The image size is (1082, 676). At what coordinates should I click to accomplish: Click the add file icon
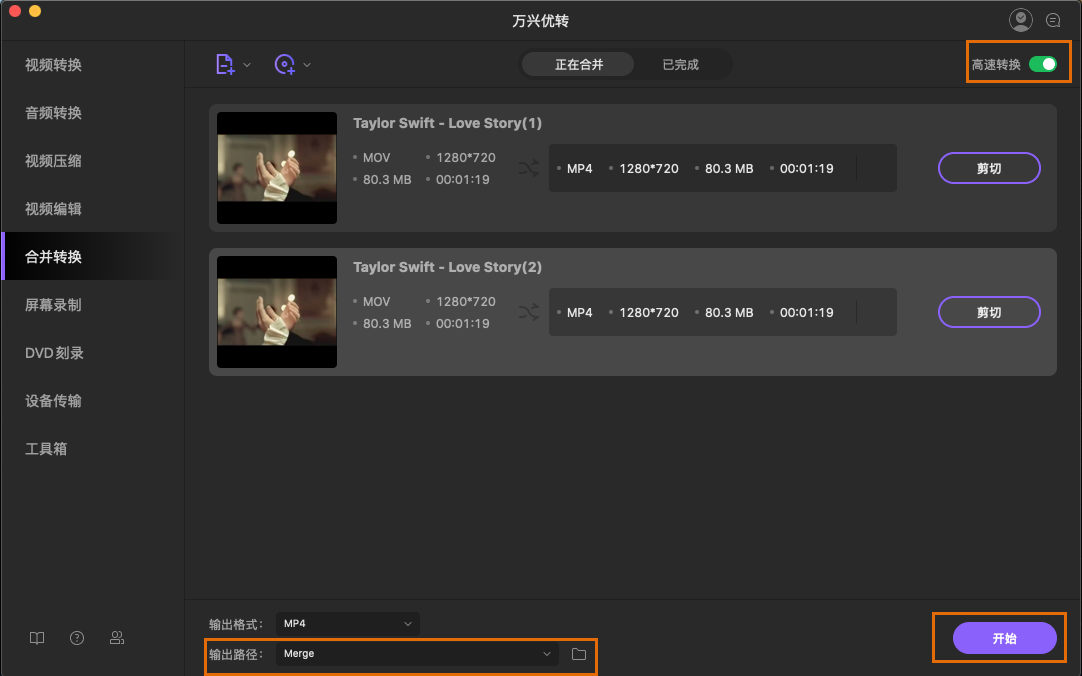click(225, 65)
